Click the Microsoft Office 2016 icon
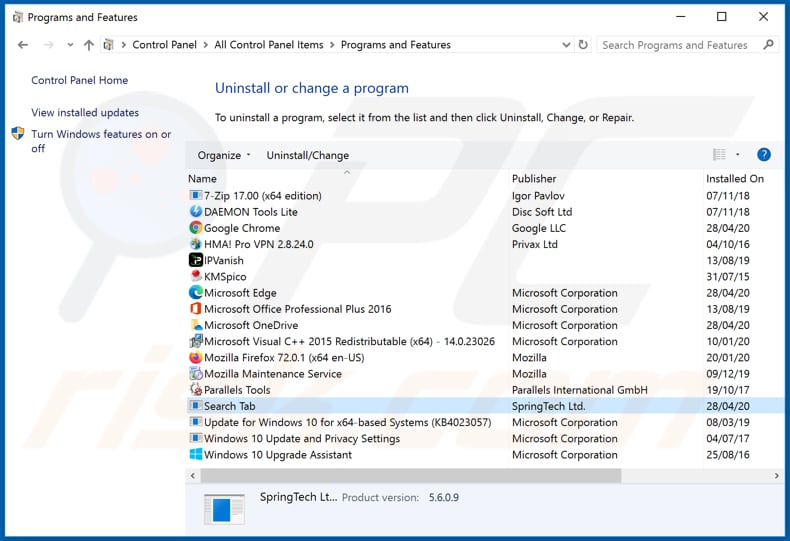 195,308
